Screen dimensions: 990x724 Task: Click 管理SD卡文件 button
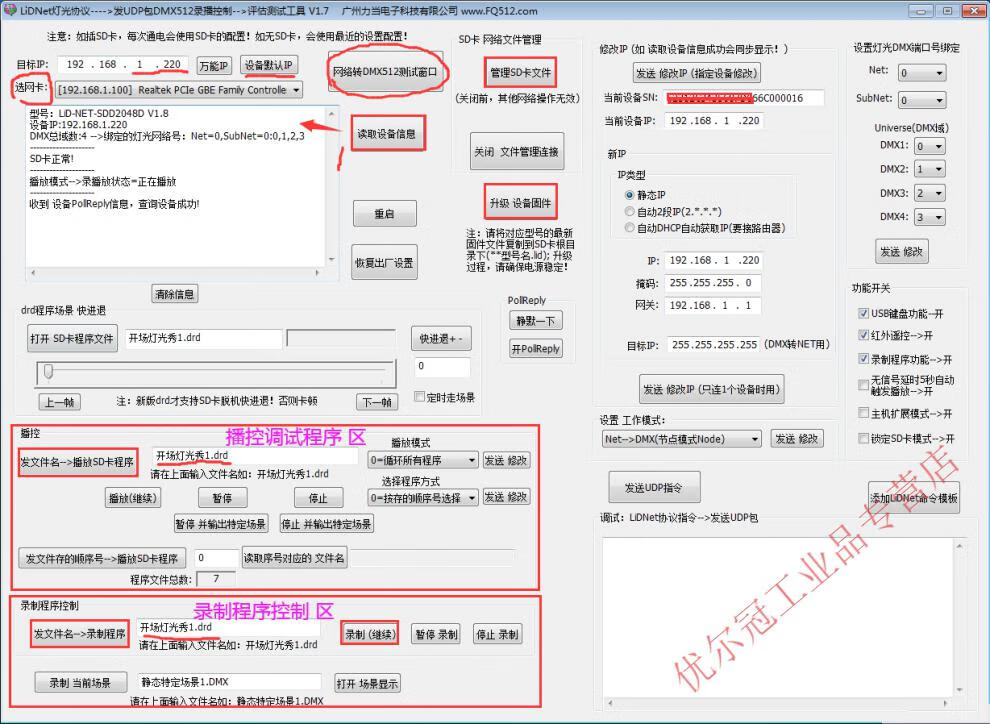click(521, 72)
